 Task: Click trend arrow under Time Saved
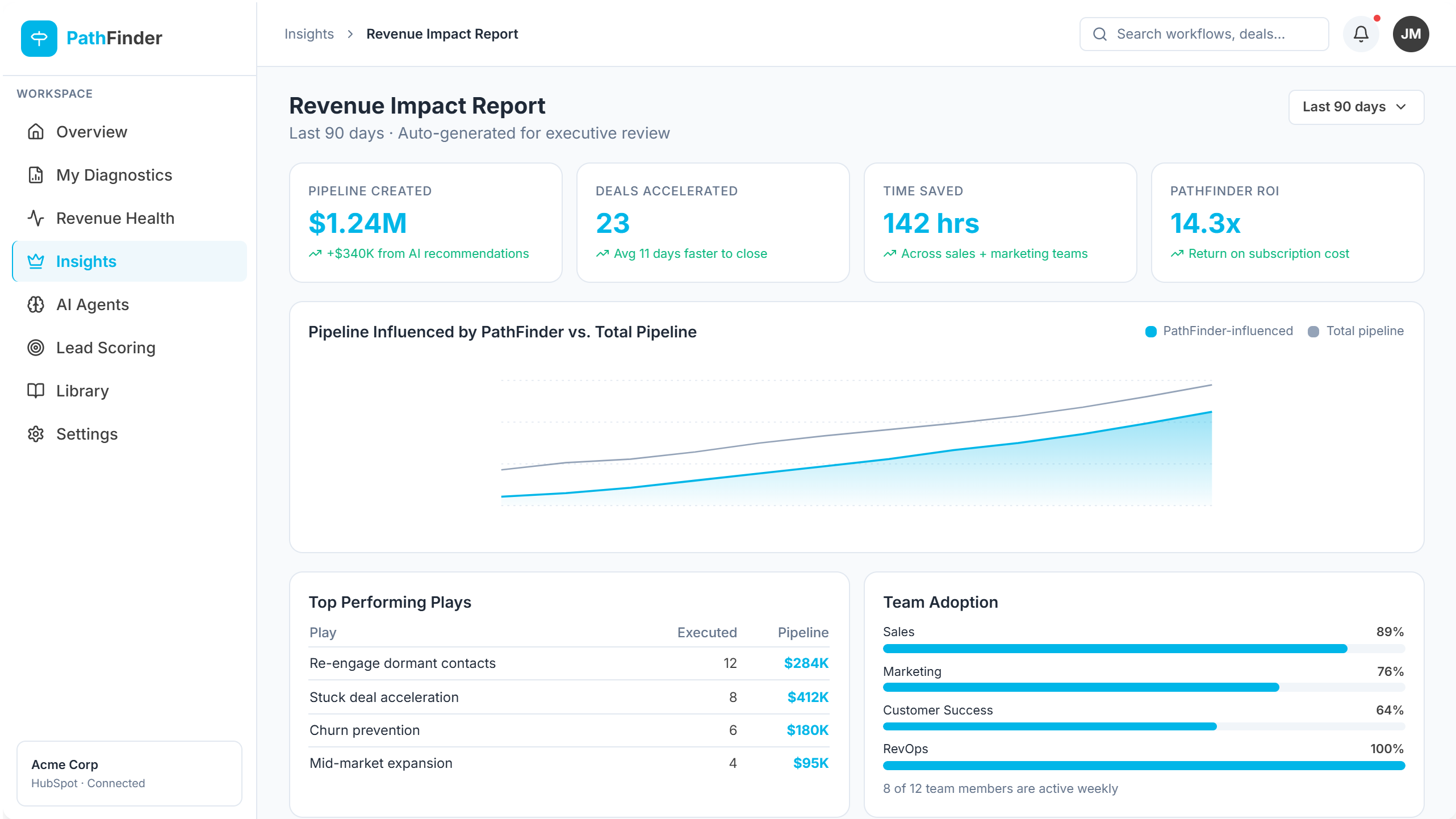point(890,254)
